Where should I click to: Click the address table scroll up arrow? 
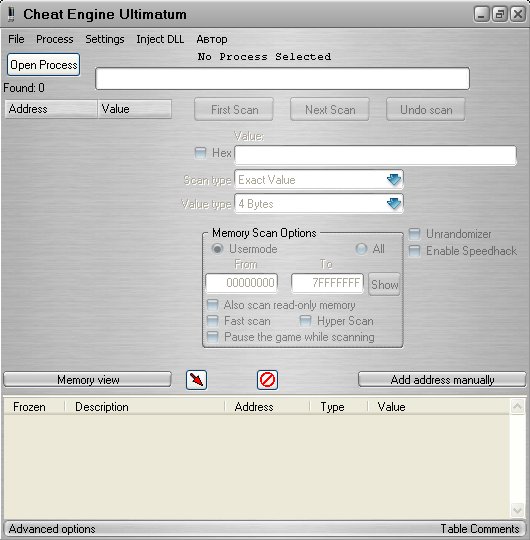[517, 407]
